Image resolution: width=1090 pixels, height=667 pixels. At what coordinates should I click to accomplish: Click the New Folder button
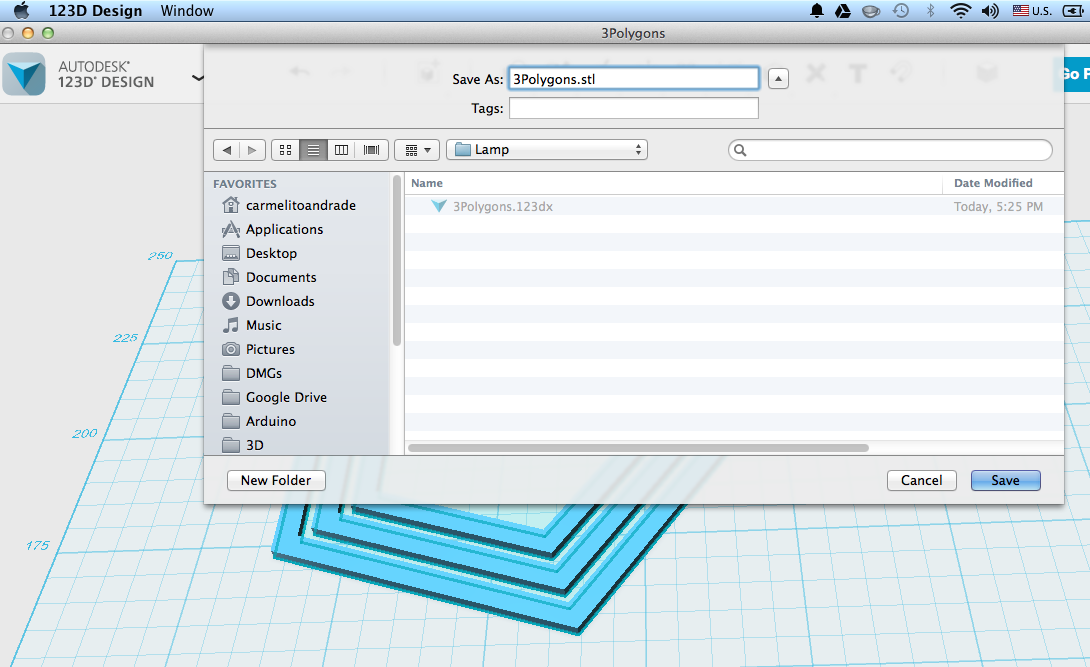tap(276, 480)
